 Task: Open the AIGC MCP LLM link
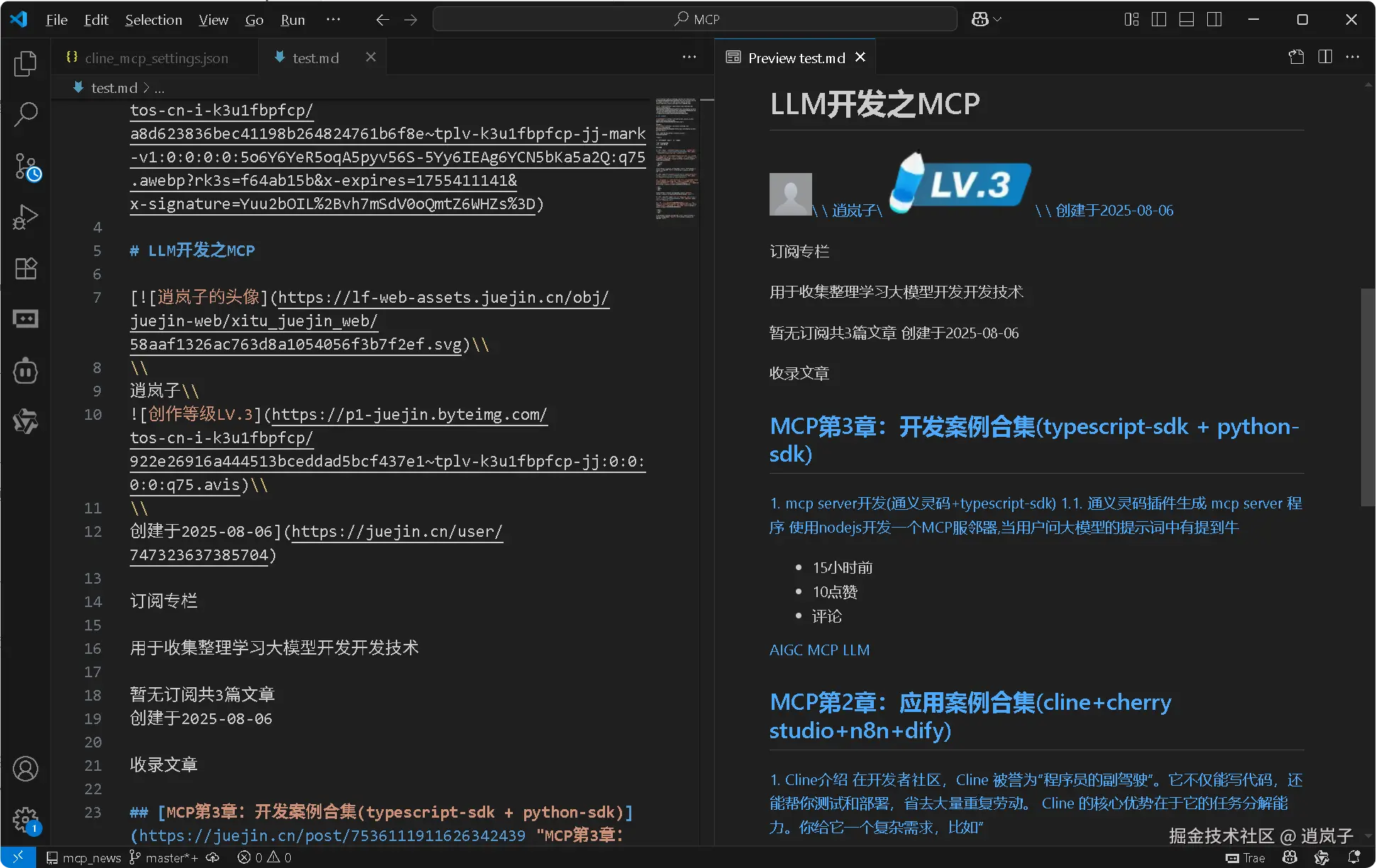click(819, 650)
